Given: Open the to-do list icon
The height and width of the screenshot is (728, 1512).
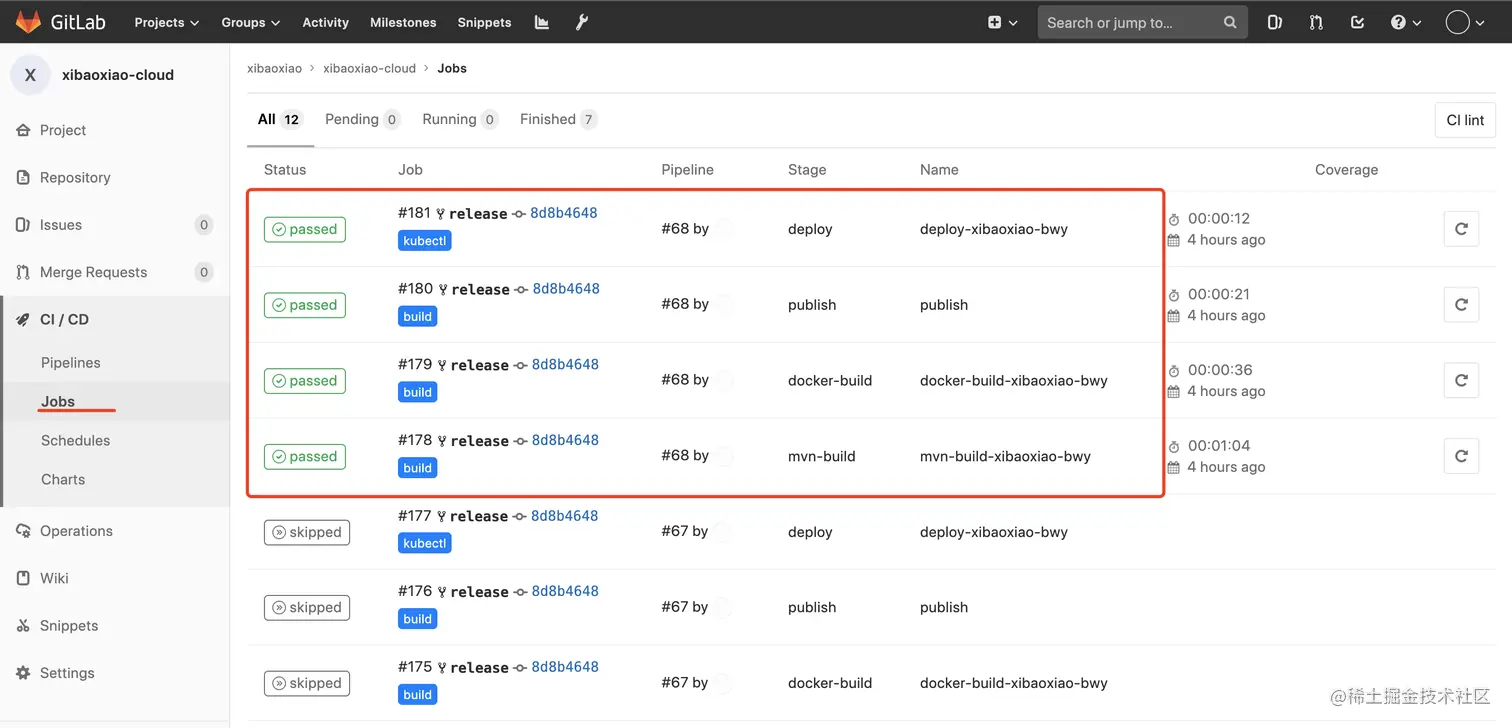Looking at the screenshot, I should point(1357,22).
